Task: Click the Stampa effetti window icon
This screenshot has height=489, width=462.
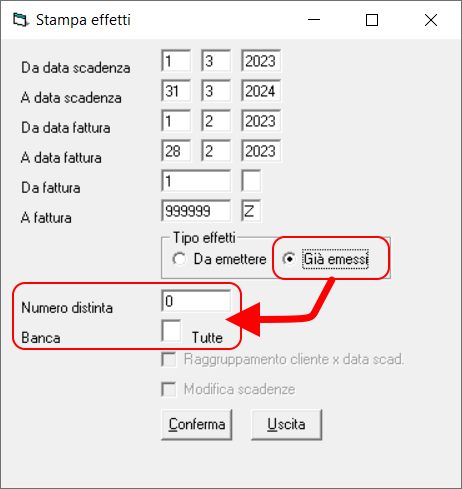Action: [x=20, y=20]
